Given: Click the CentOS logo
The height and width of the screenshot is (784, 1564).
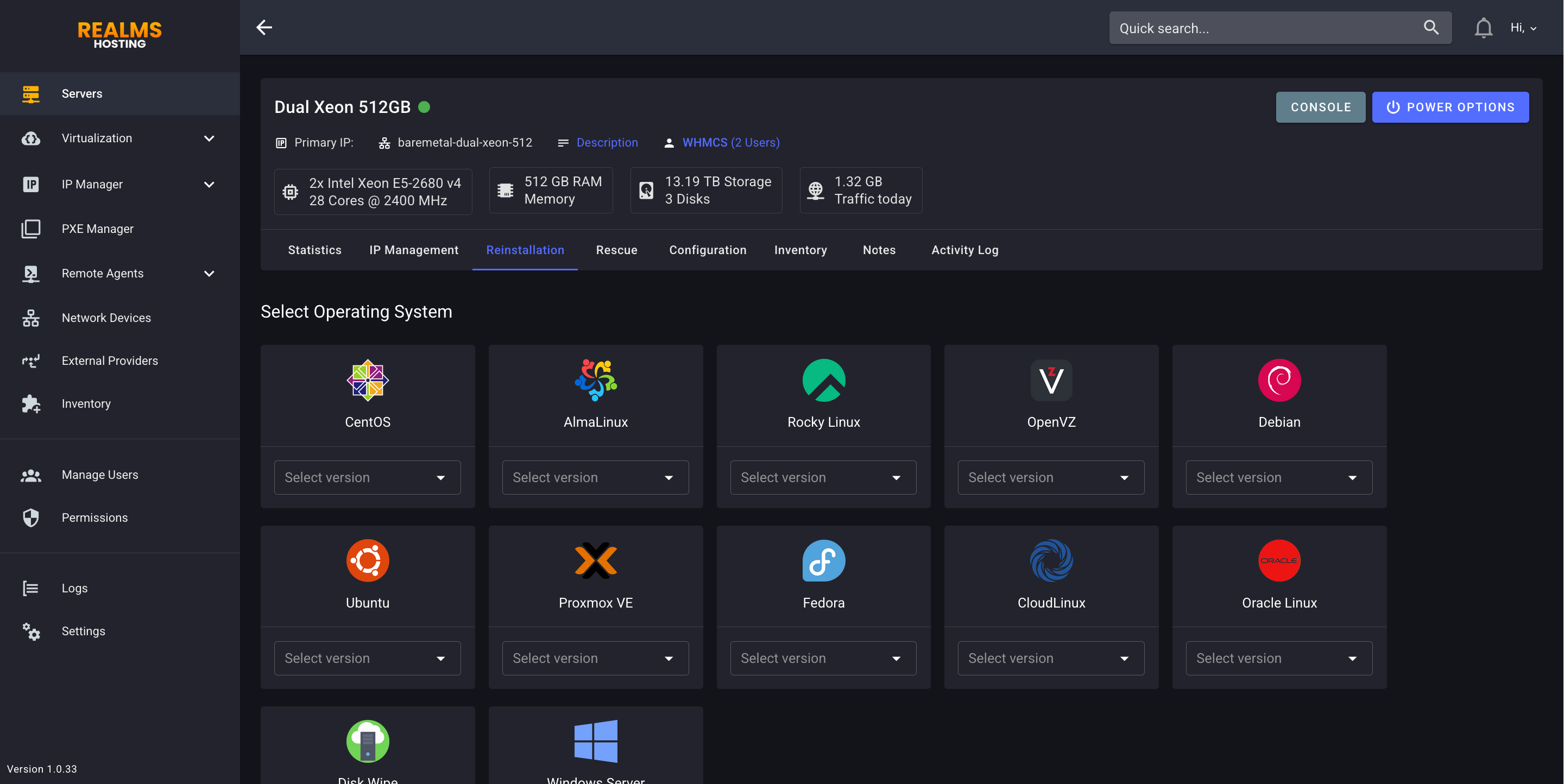Looking at the screenshot, I should [367, 380].
